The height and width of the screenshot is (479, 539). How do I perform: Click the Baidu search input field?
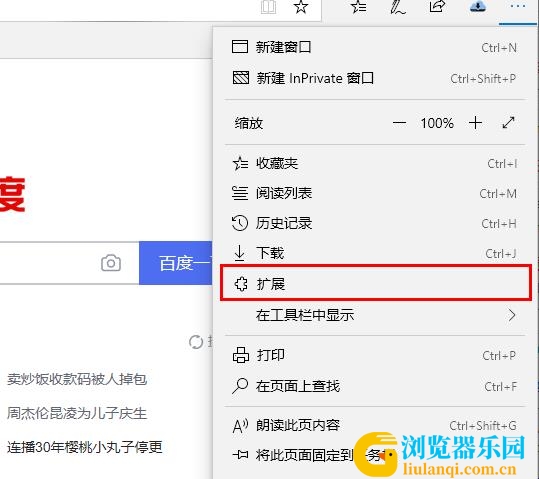click(48, 263)
